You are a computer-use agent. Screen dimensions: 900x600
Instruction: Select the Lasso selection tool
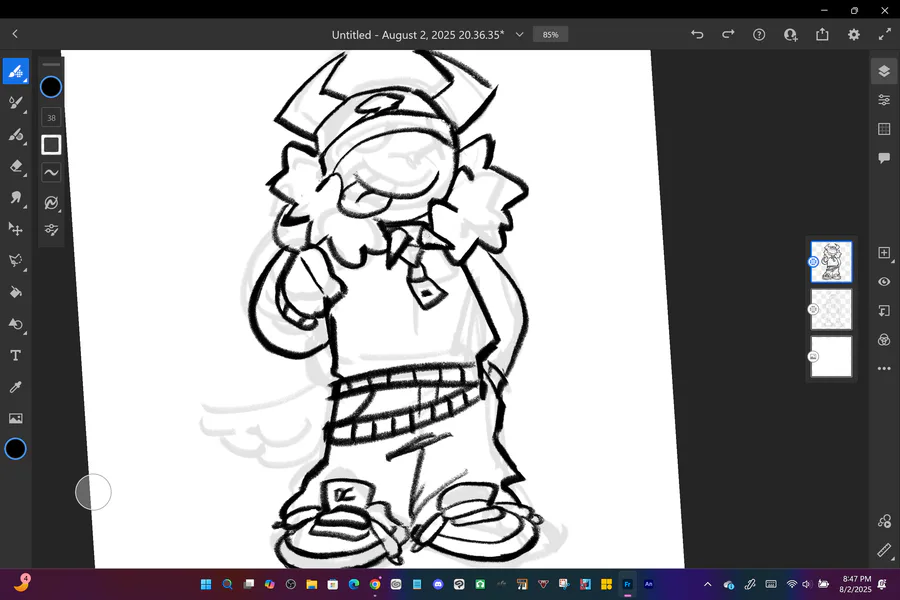tap(15, 261)
